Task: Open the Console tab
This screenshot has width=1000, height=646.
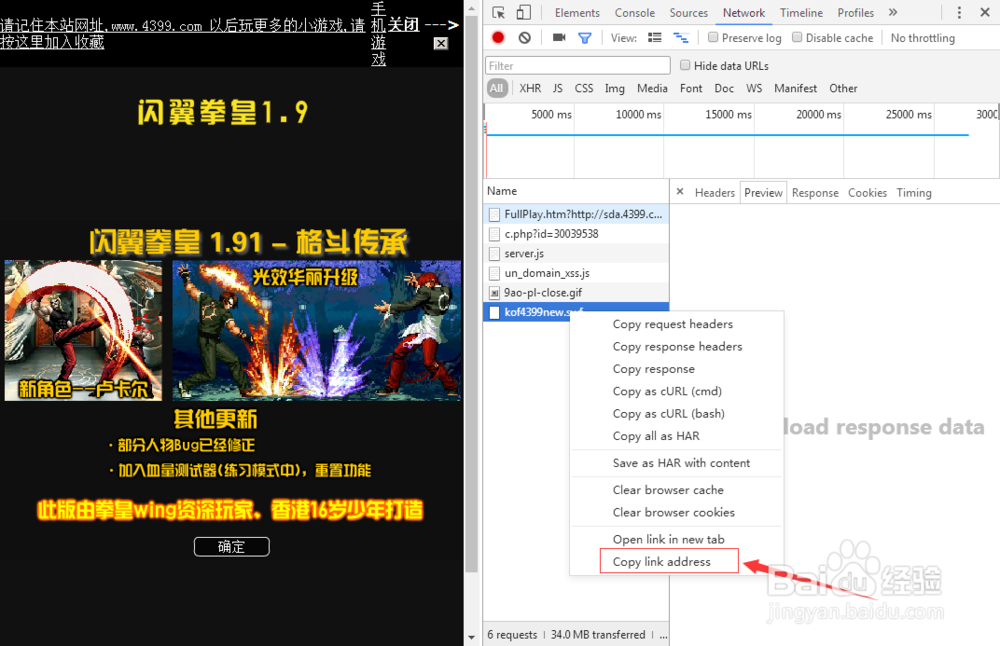Action: [x=635, y=13]
